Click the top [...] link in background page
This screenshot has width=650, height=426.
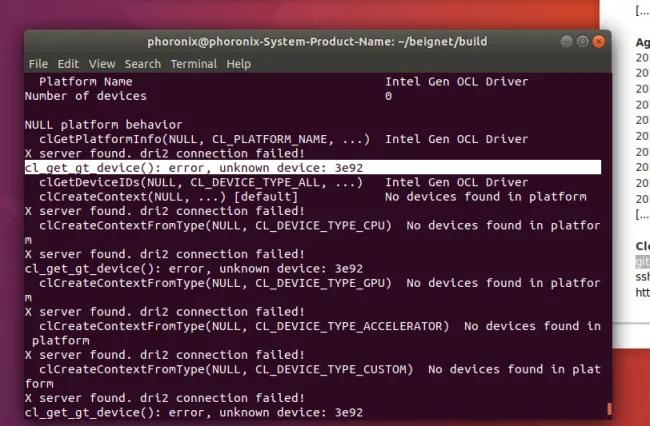pyautogui.click(x=643, y=10)
